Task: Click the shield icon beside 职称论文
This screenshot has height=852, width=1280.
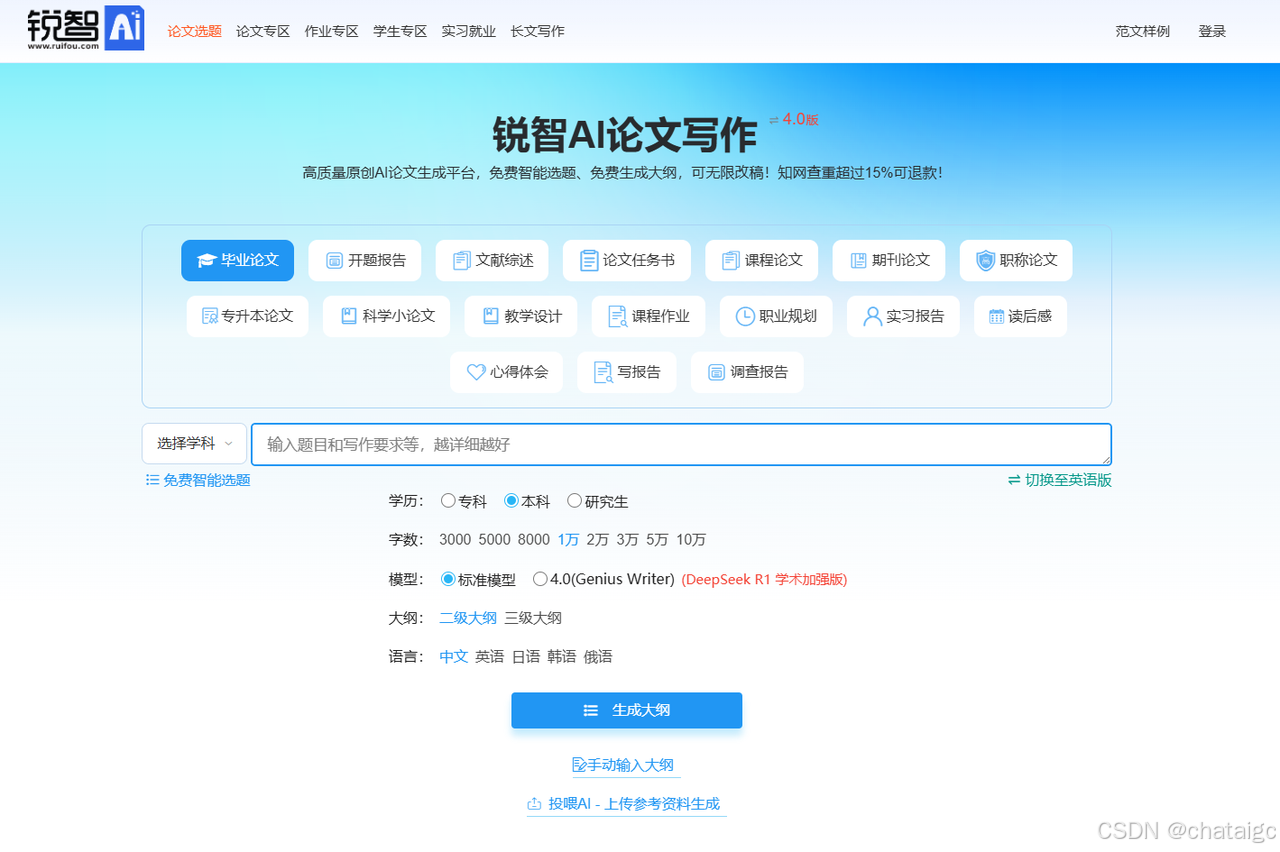Action: [x=986, y=260]
